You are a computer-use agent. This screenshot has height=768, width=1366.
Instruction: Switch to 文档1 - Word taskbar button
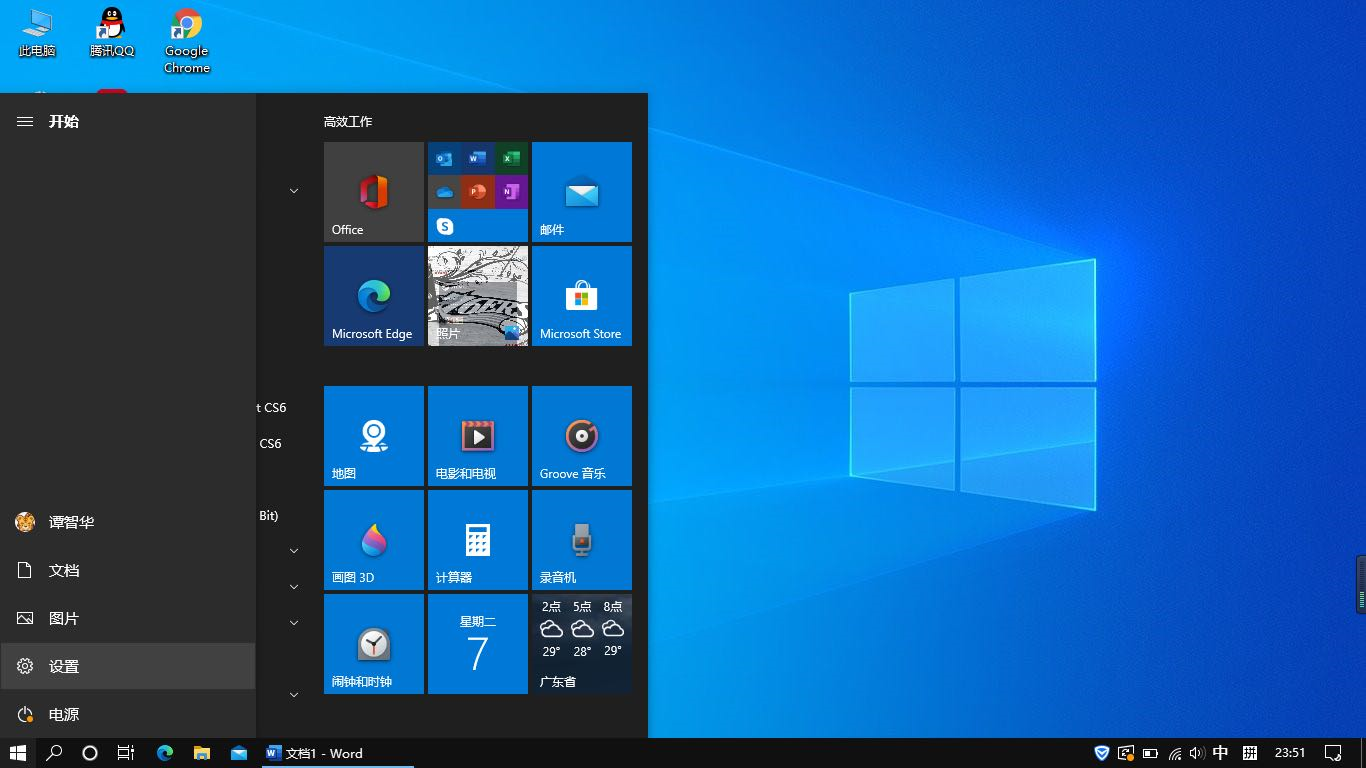(x=338, y=753)
